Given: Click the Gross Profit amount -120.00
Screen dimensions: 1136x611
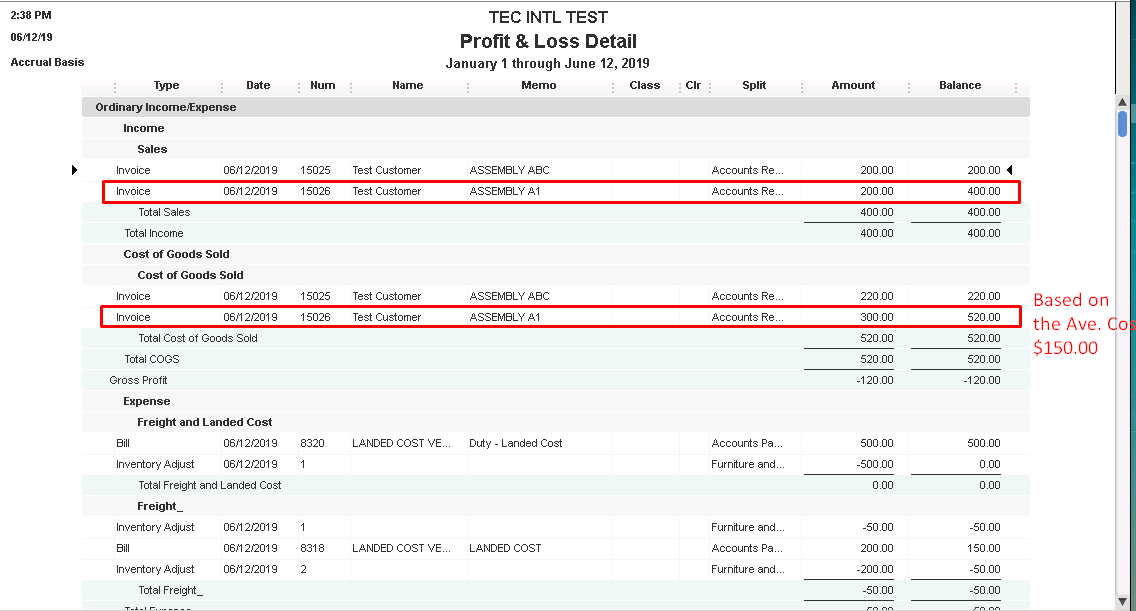Looking at the screenshot, I should point(873,380).
